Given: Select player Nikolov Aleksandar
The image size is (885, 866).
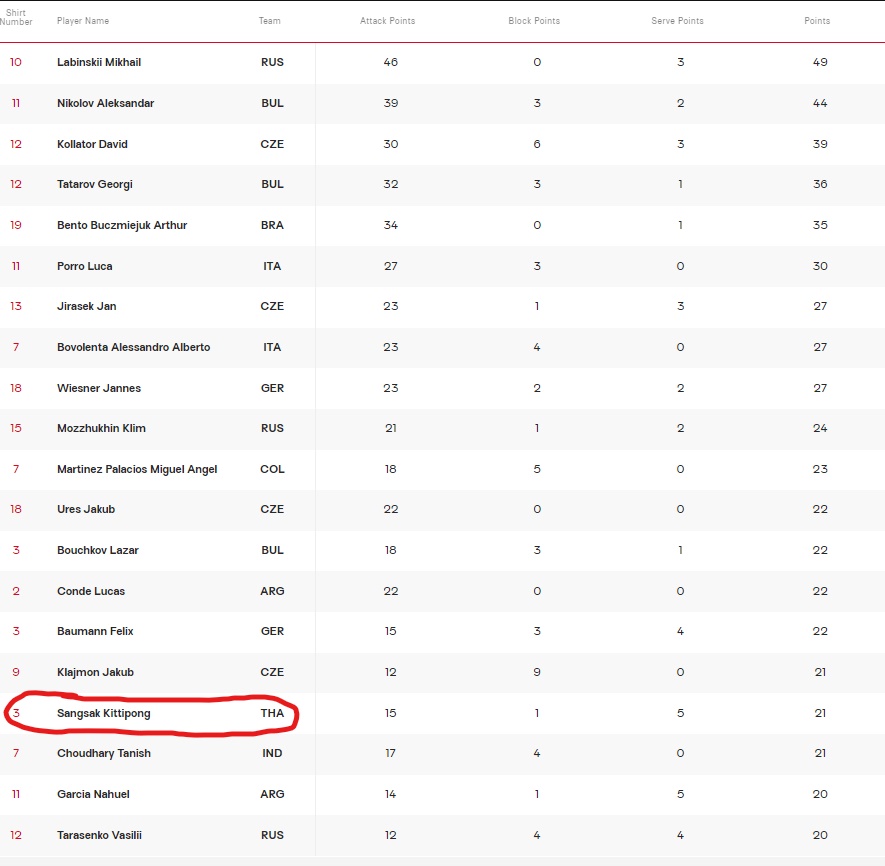Looking at the screenshot, I should pos(106,103).
